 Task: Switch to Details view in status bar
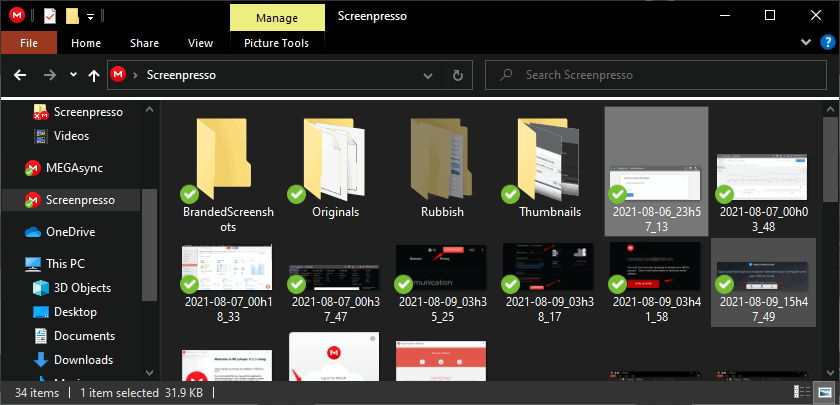pos(802,392)
